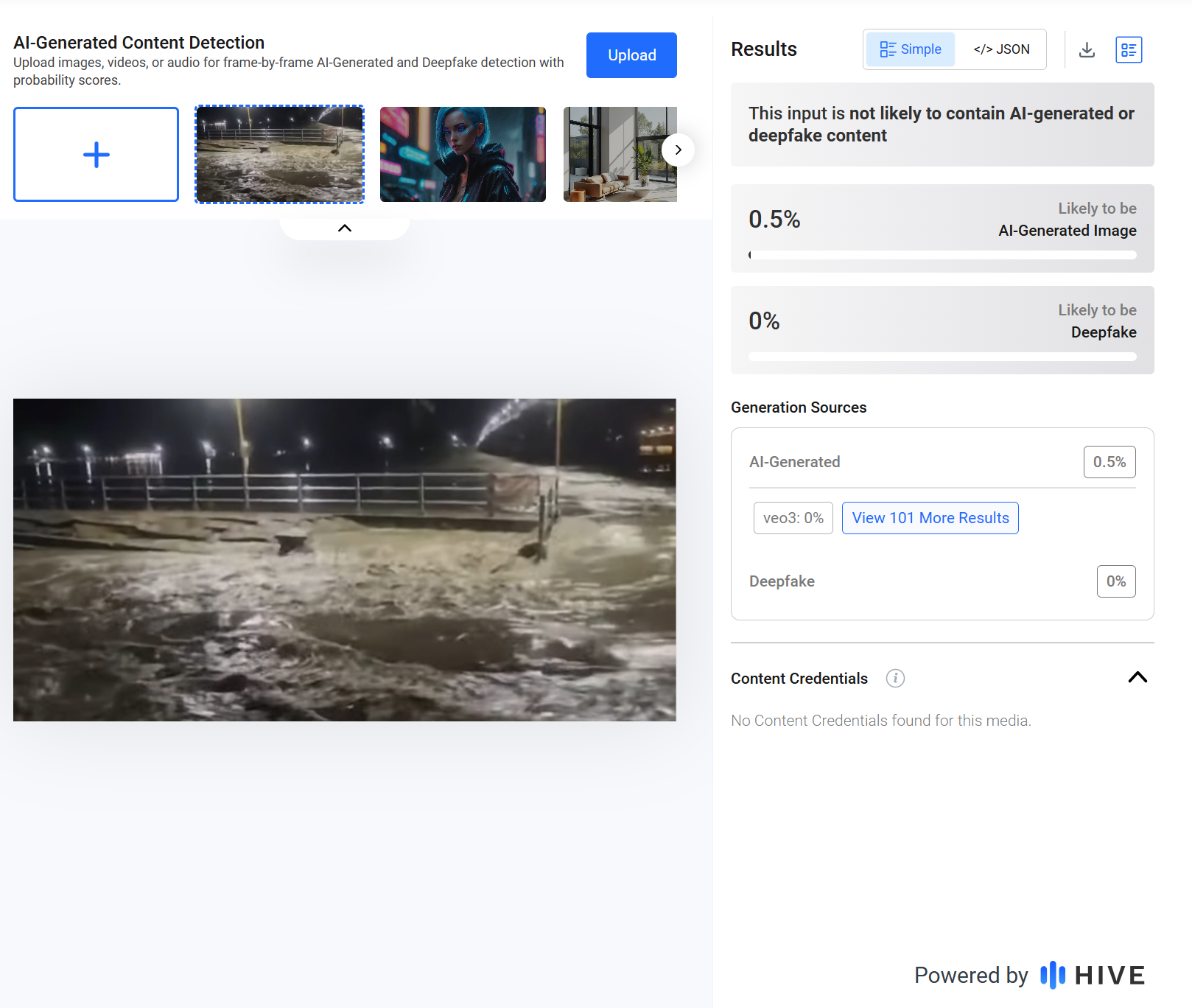Screen dimensions: 1192x1008
Task: Switch to JSON results view
Action: coord(1001,49)
